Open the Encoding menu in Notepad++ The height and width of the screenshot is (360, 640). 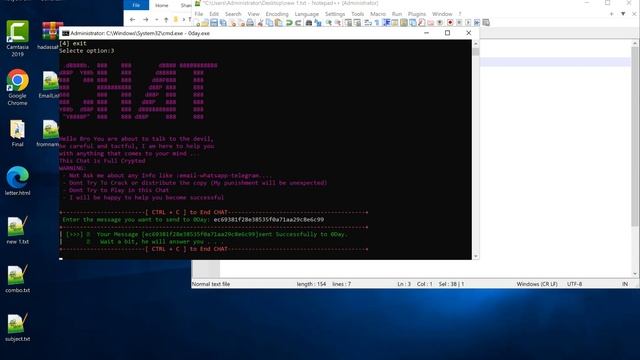pos(277,14)
